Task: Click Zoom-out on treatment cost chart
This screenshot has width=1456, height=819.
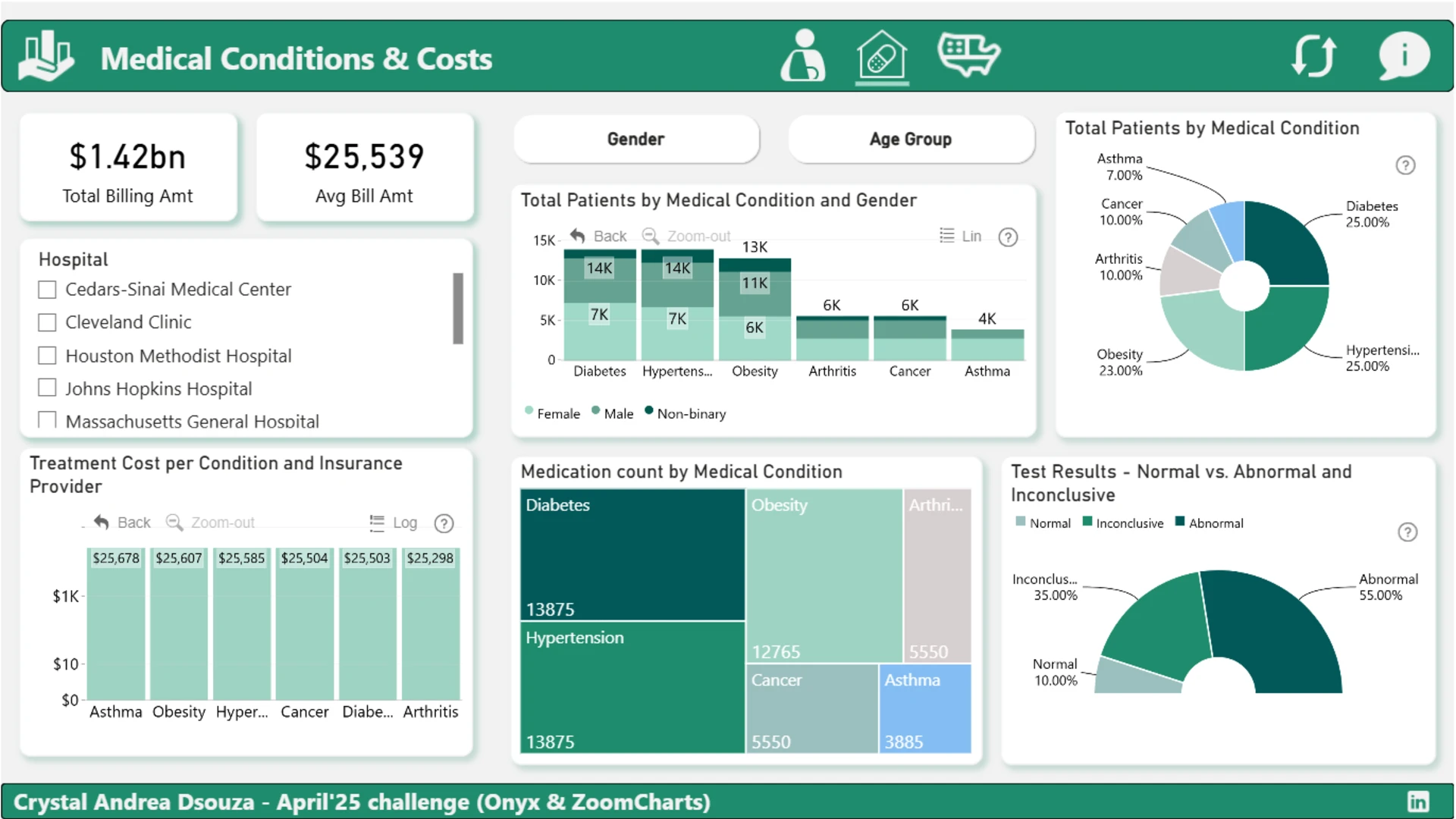Action: [x=210, y=522]
